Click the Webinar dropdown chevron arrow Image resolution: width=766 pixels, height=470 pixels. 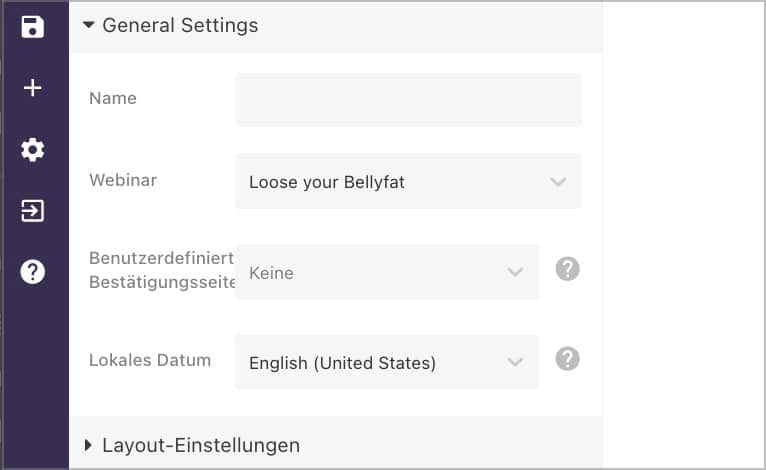point(558,182)
